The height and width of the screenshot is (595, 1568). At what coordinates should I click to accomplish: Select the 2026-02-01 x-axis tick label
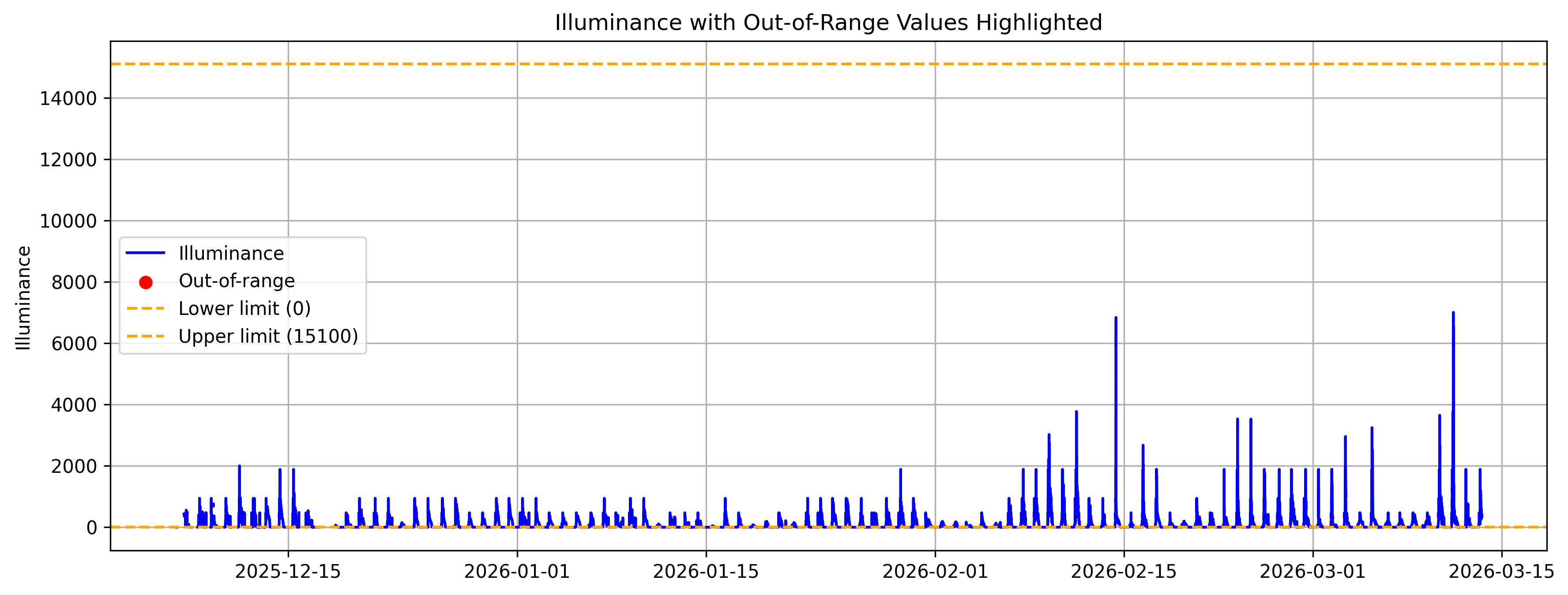click(935, 573)
